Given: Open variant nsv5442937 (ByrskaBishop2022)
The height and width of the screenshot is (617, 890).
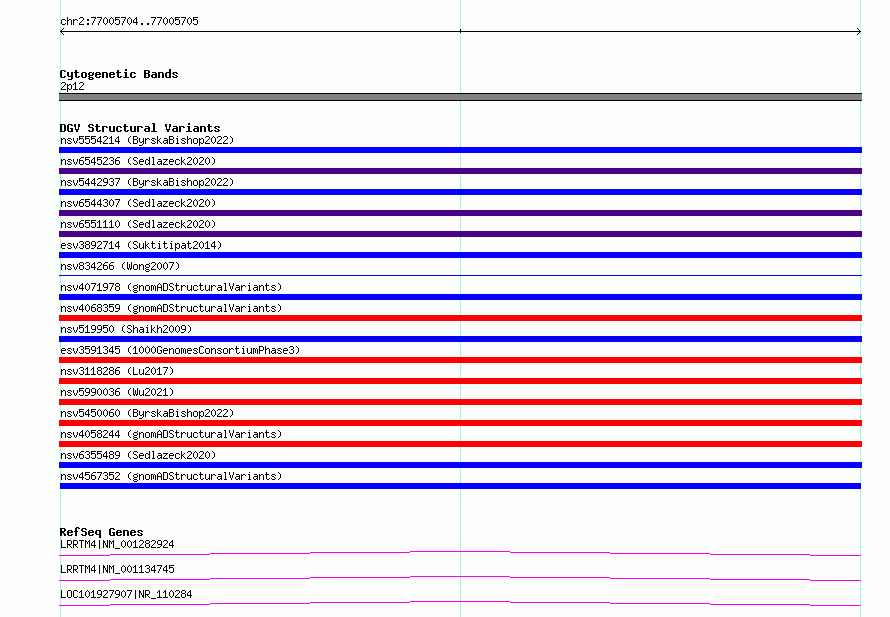Looking at the screenshot, I should (x=147, y=182).
